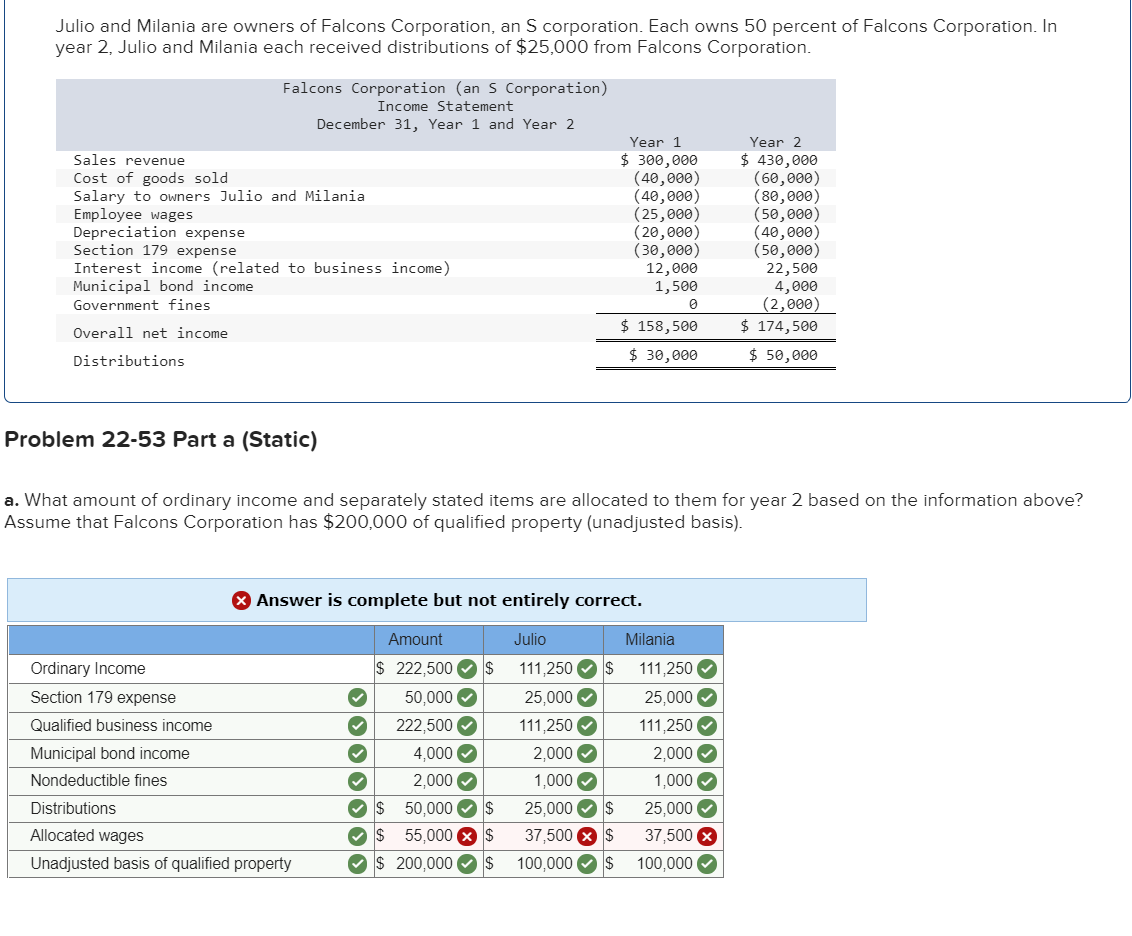Click green check beside Julio unadjusted basis 100,000

588,864
